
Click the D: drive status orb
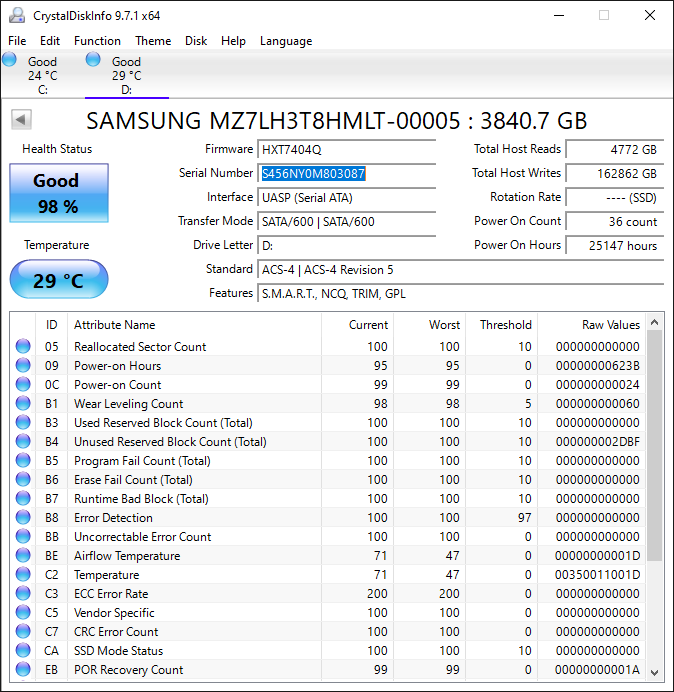(x=93, y=59)
